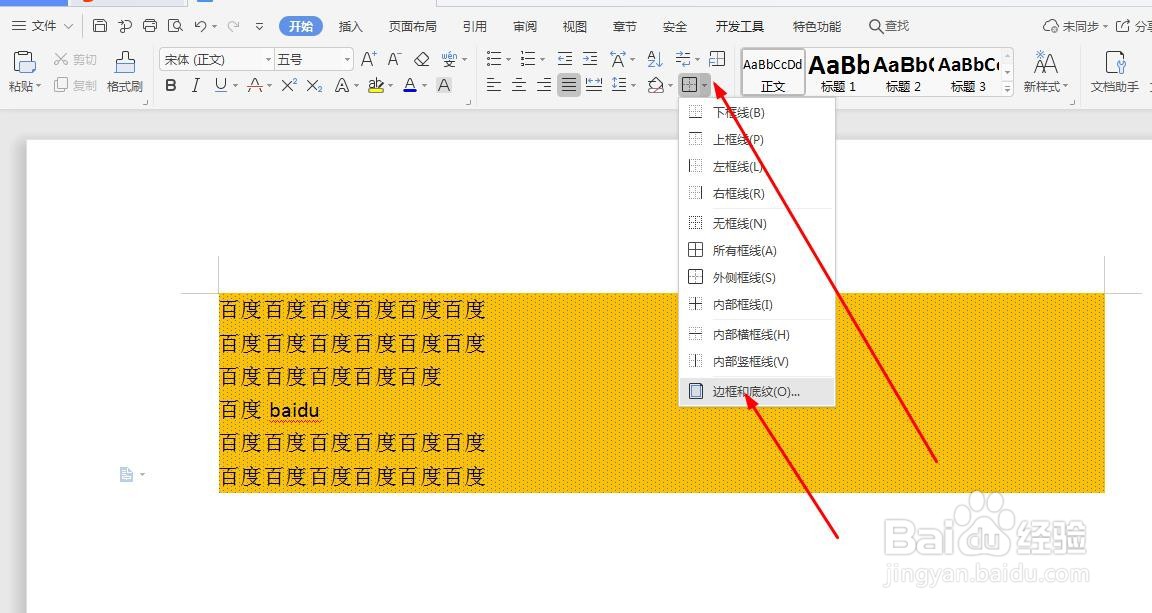Toggle character shading A button
Screen dimensions: 1152x613
[444, 85]
